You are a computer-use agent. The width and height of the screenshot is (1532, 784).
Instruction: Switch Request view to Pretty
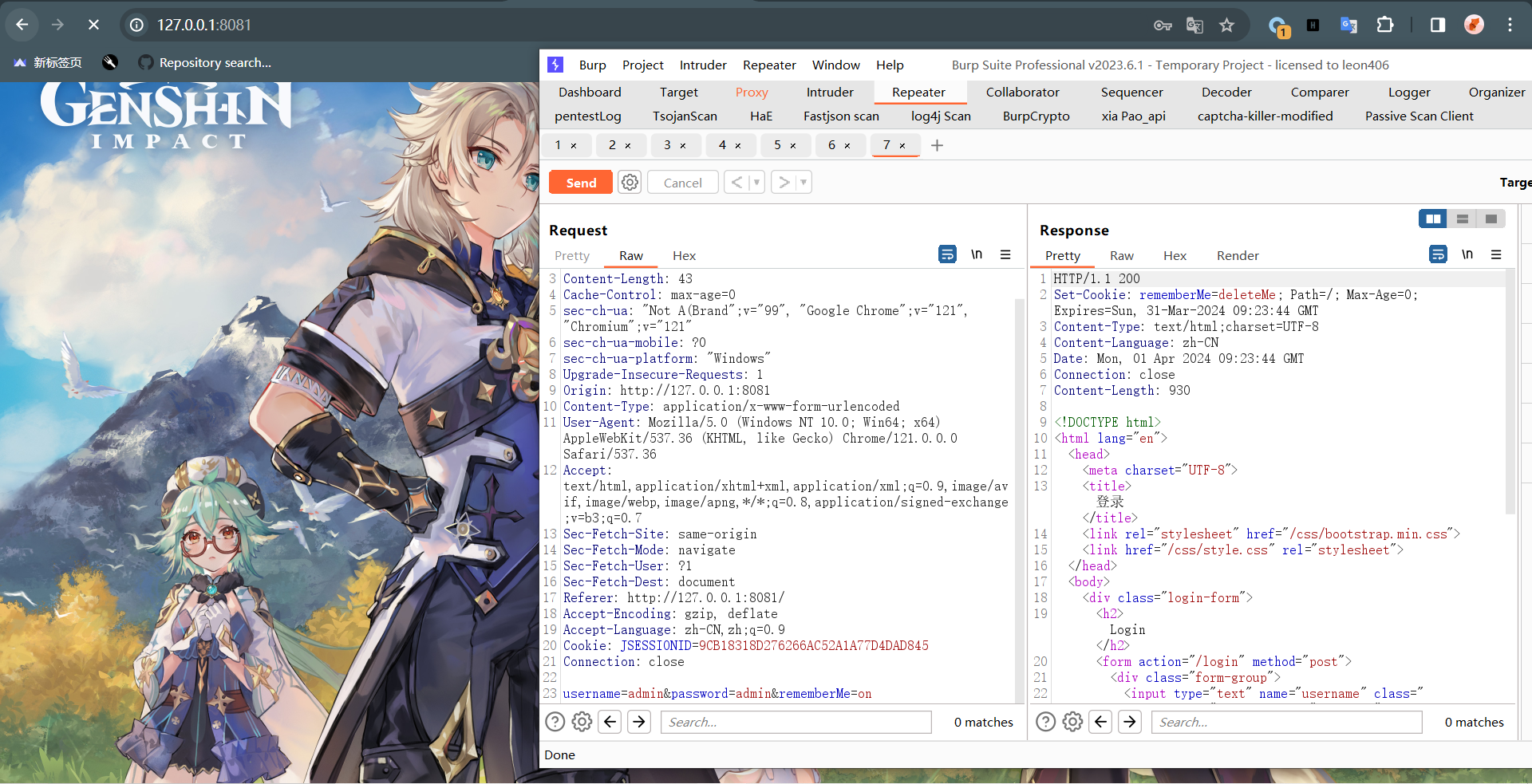point(572,255)
